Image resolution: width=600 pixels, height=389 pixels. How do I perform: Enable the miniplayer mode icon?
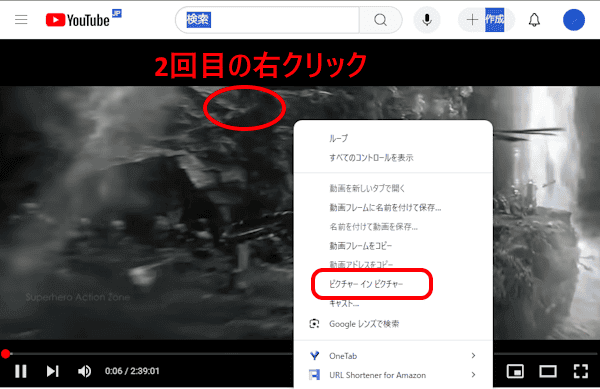[515, 371]
